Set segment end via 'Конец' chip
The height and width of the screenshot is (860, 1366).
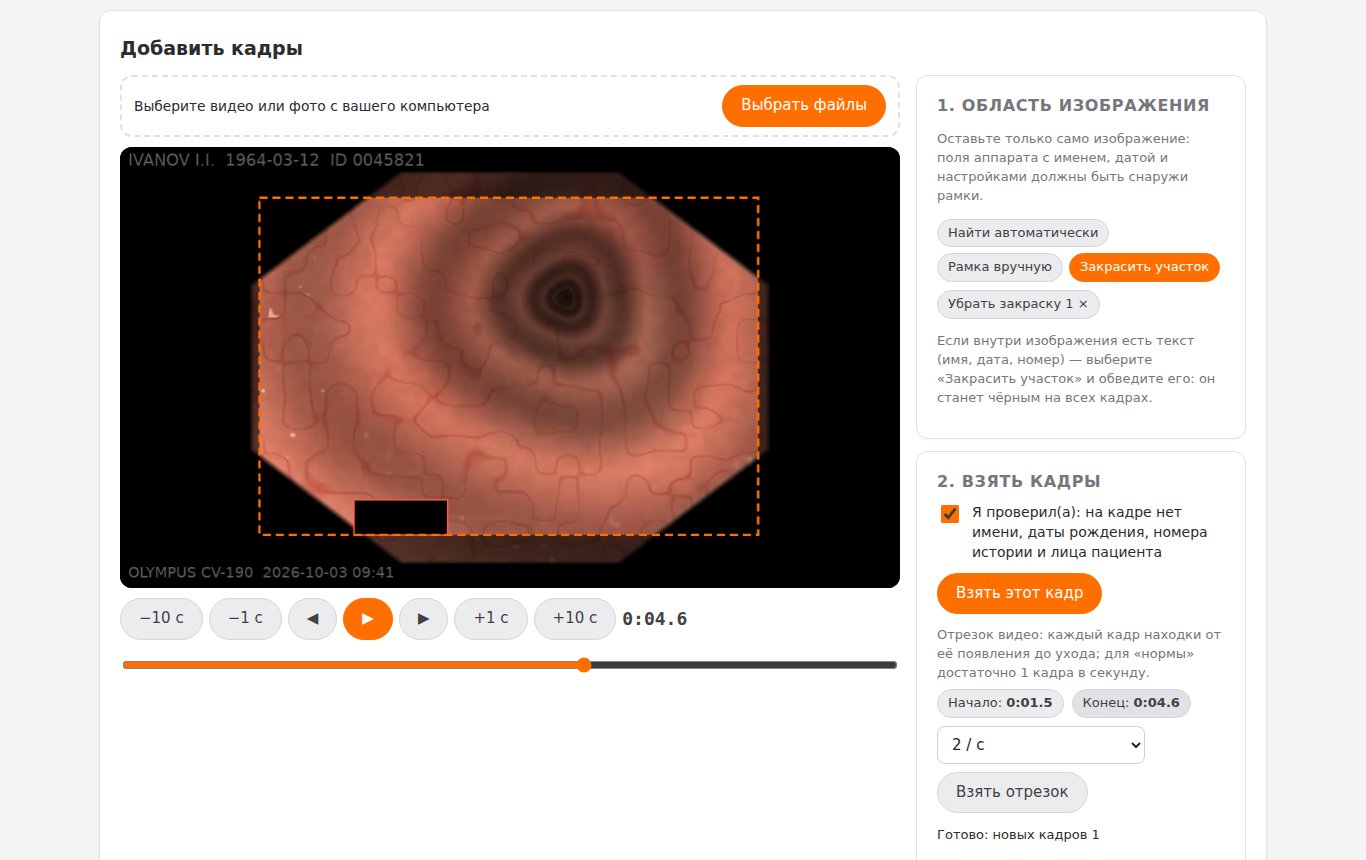point(1131,703)
